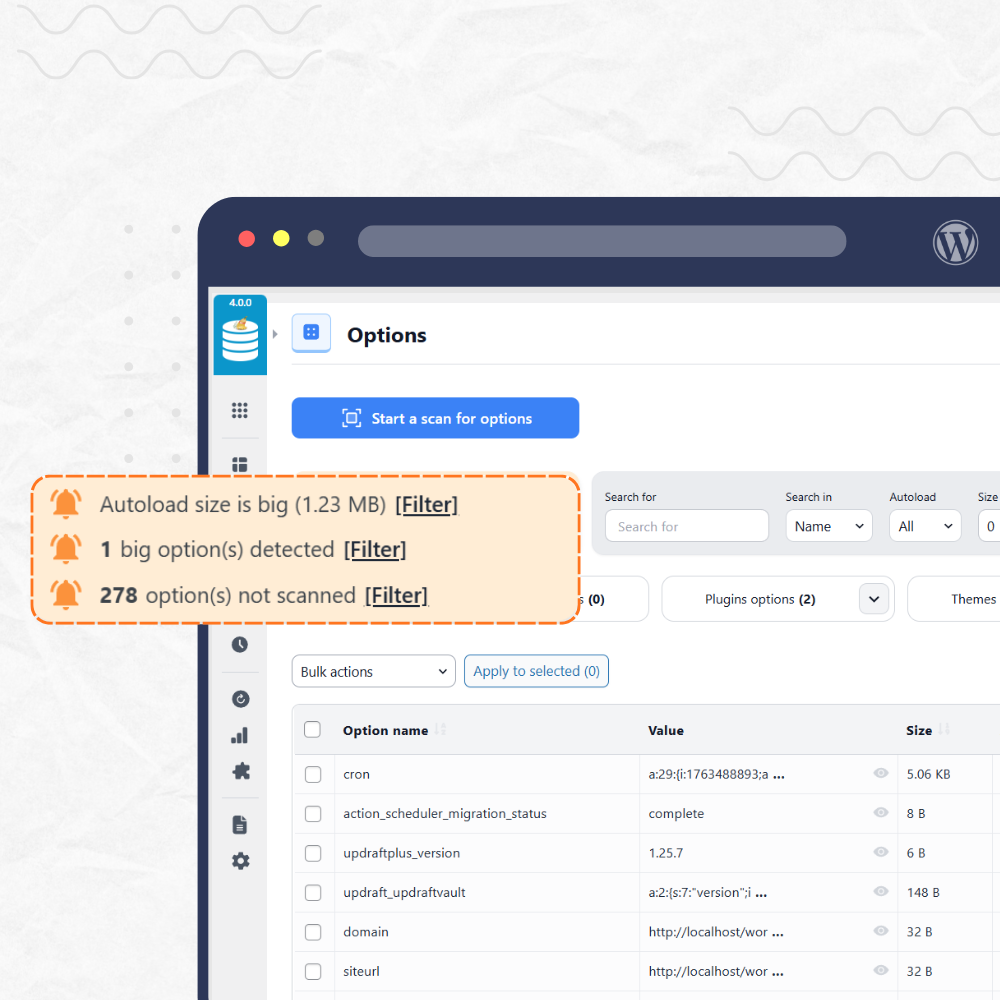1000x1000 pixels.
Task: Click the refresh icon in the sidebar
Action: tap(240, 698)
